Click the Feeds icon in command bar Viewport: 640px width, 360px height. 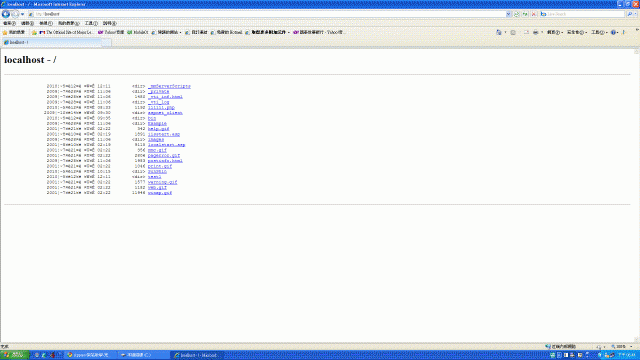pos(513,32)
